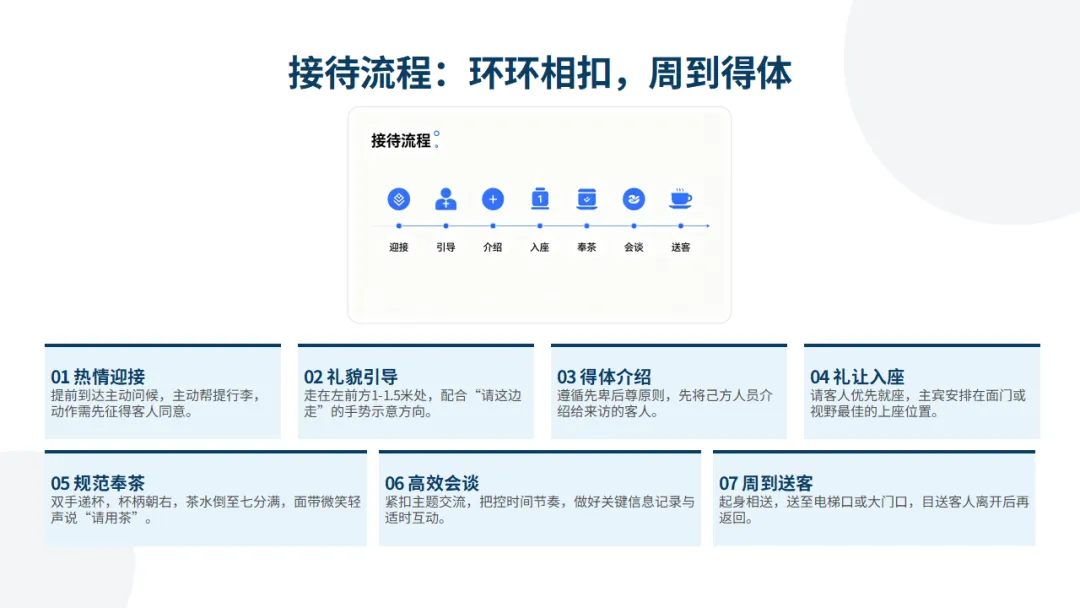The width and height of the screenshot is (1080, 608).
Task: Click the description starting 请客人优先就座
Action: 918,403
